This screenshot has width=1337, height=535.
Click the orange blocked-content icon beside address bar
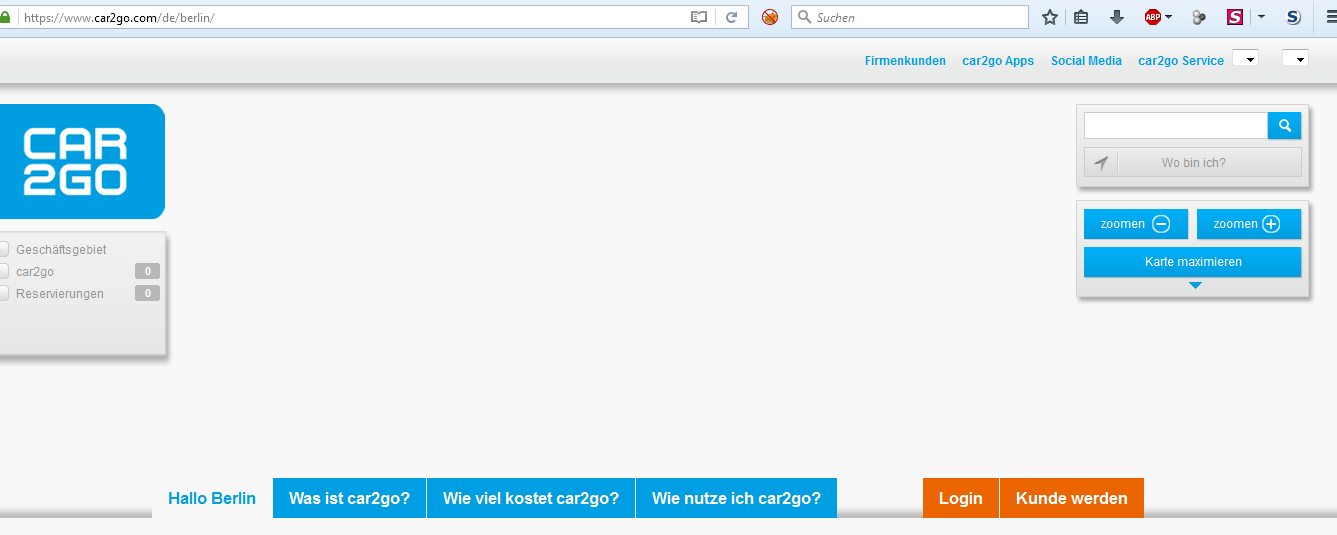[770, 17]
